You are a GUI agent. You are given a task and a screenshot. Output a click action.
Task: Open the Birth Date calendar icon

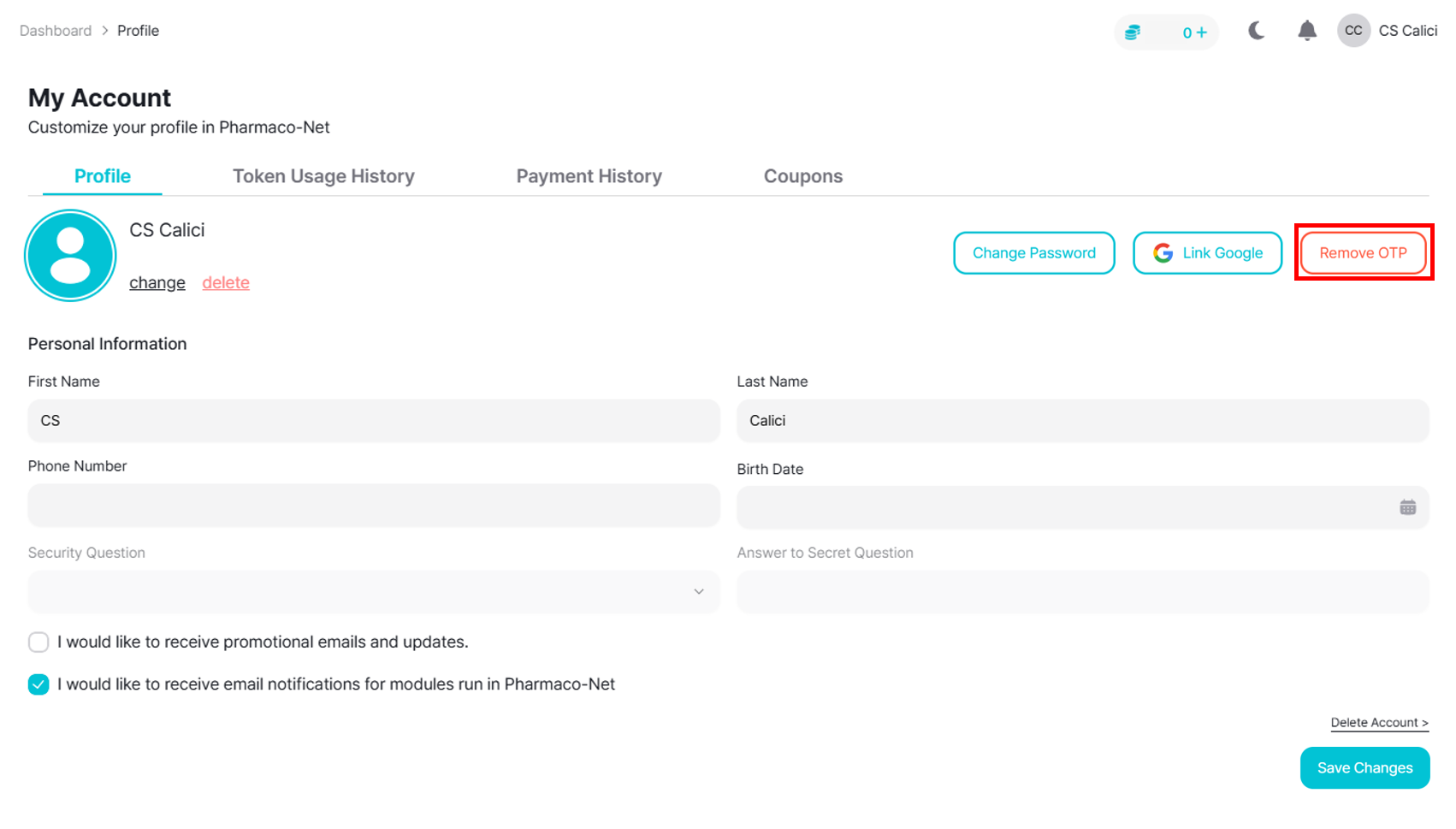pos(1407,507)
